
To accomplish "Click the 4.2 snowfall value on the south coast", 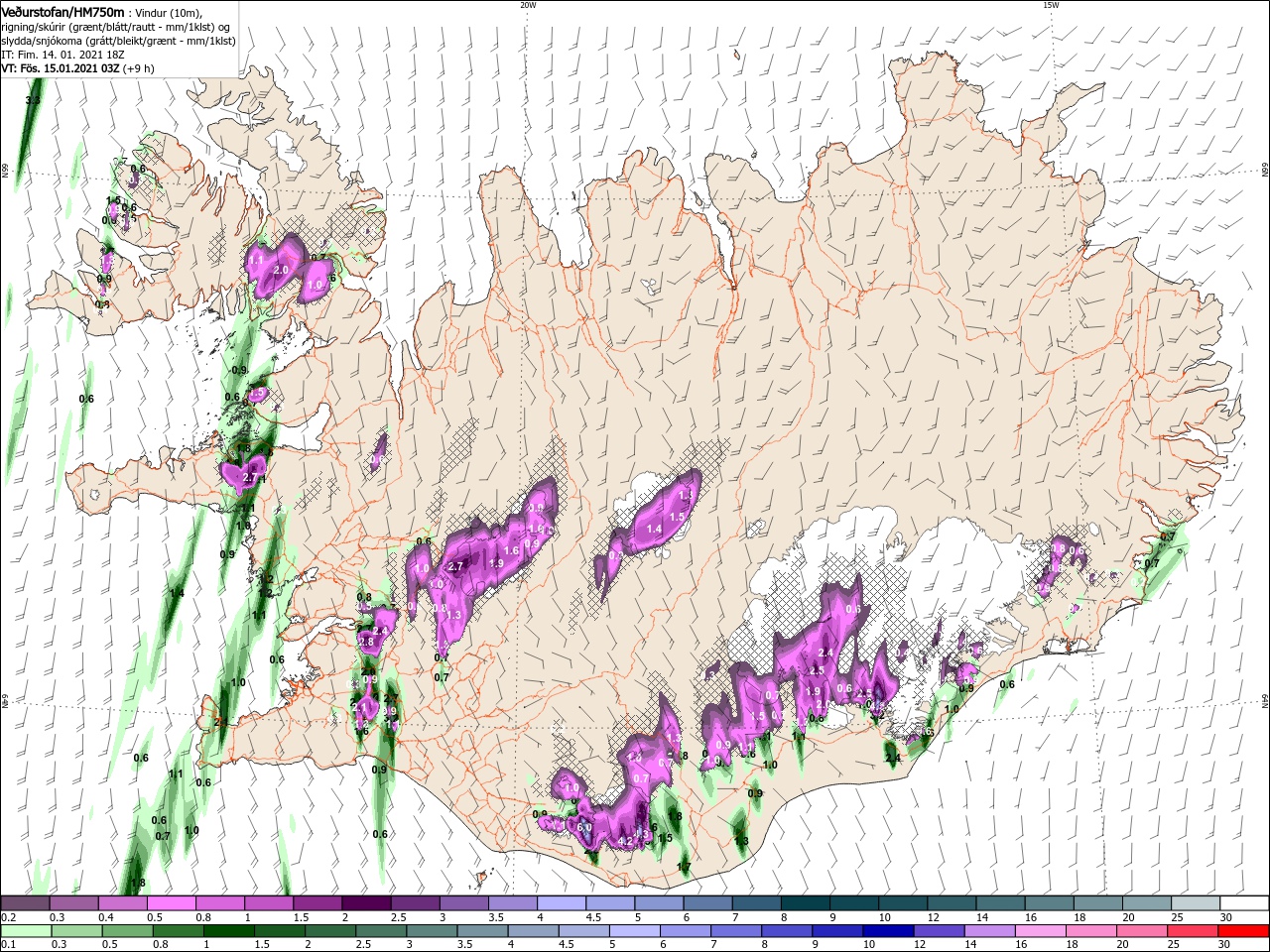I will click(625, 842).
